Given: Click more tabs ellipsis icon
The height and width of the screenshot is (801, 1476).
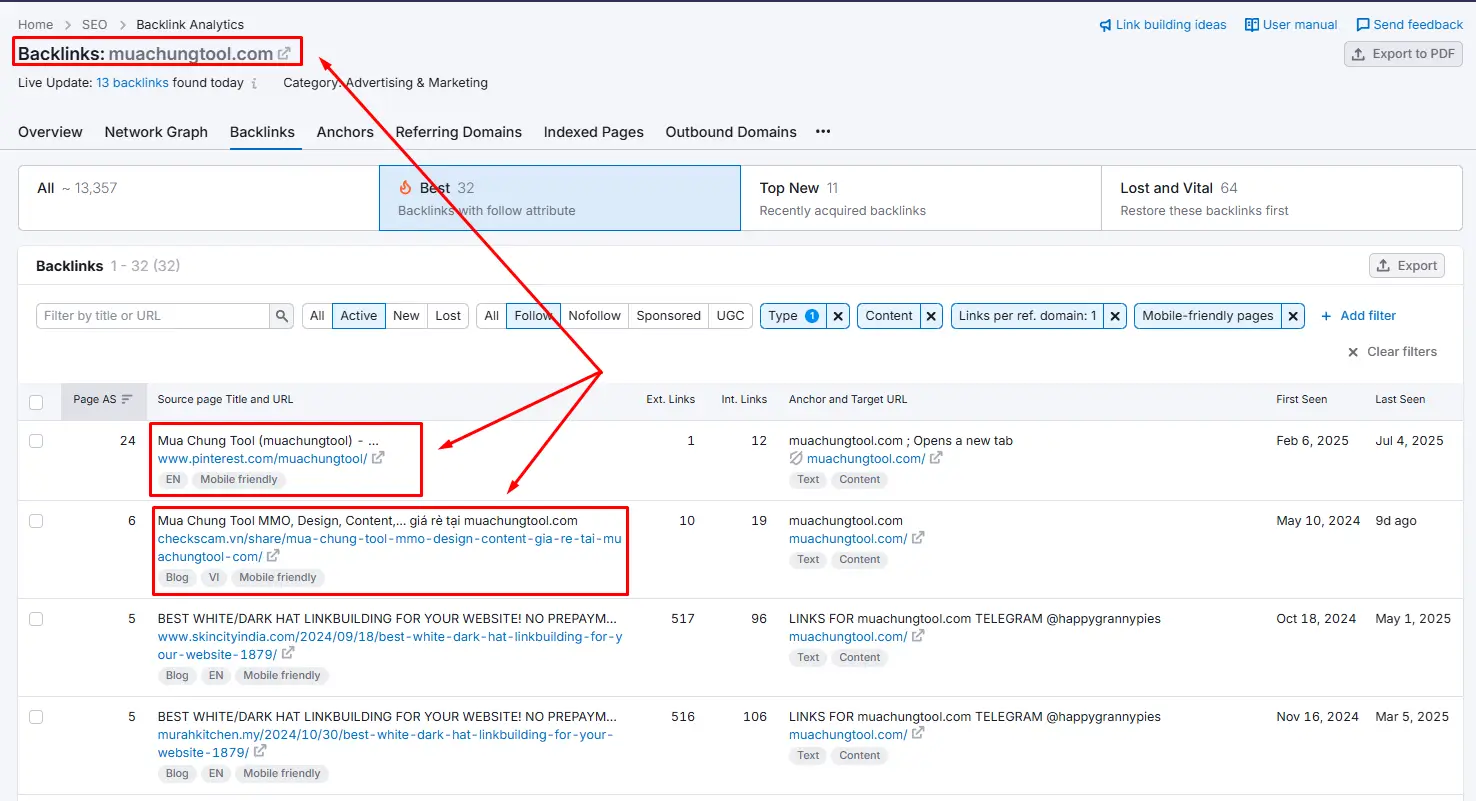Looking at the screenshot, I should (823, 132).
